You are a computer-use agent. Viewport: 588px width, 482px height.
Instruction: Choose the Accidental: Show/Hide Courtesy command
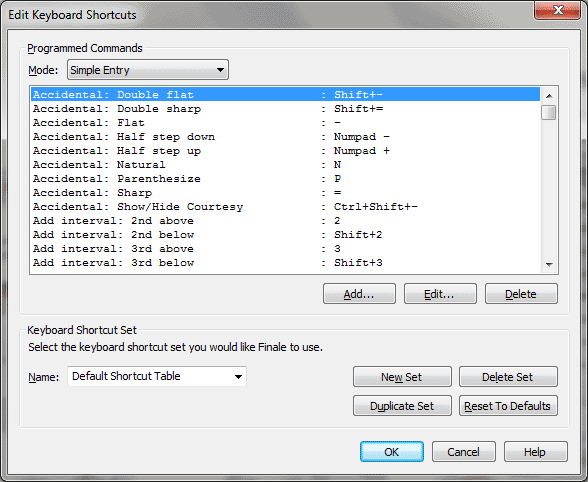coord(285,207)
